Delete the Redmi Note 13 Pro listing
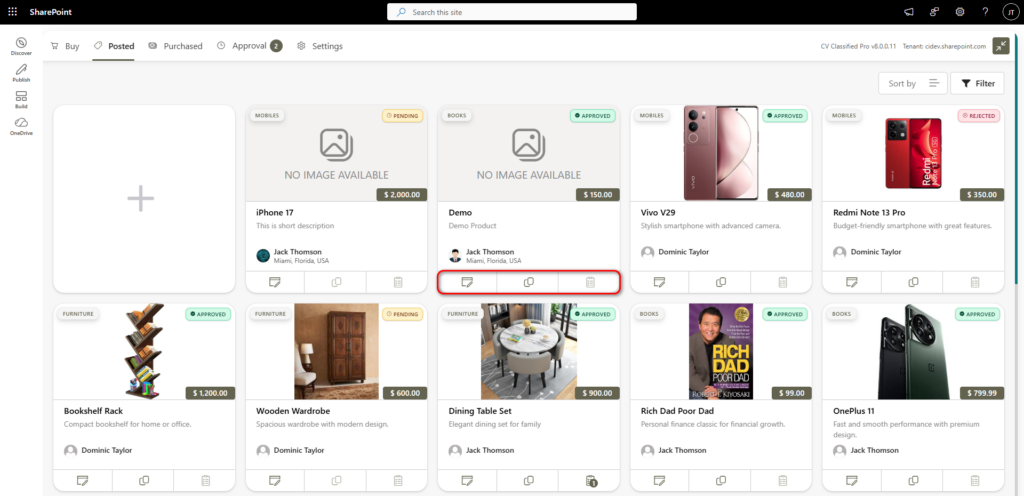1024x496 pixels. 974,282
